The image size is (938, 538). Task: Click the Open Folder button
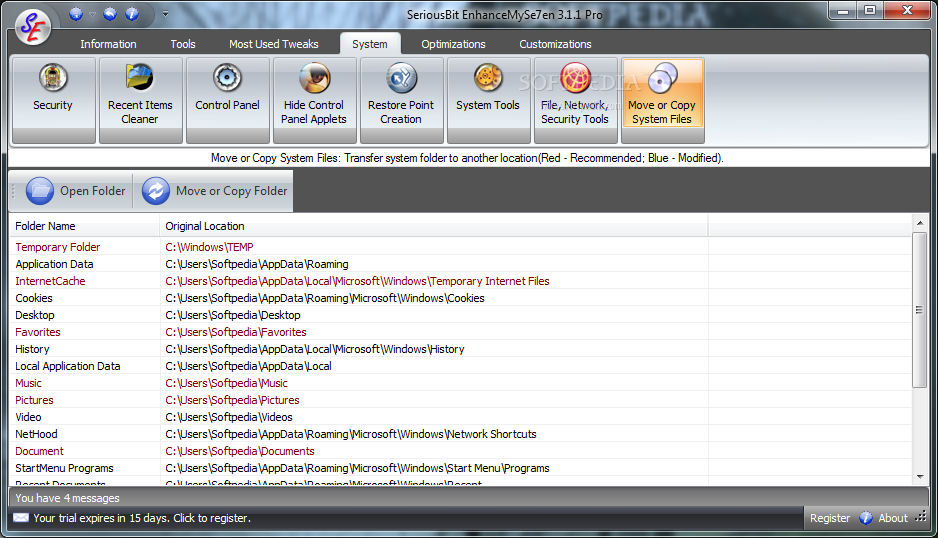pyautogui.click(x=76, y=191)
